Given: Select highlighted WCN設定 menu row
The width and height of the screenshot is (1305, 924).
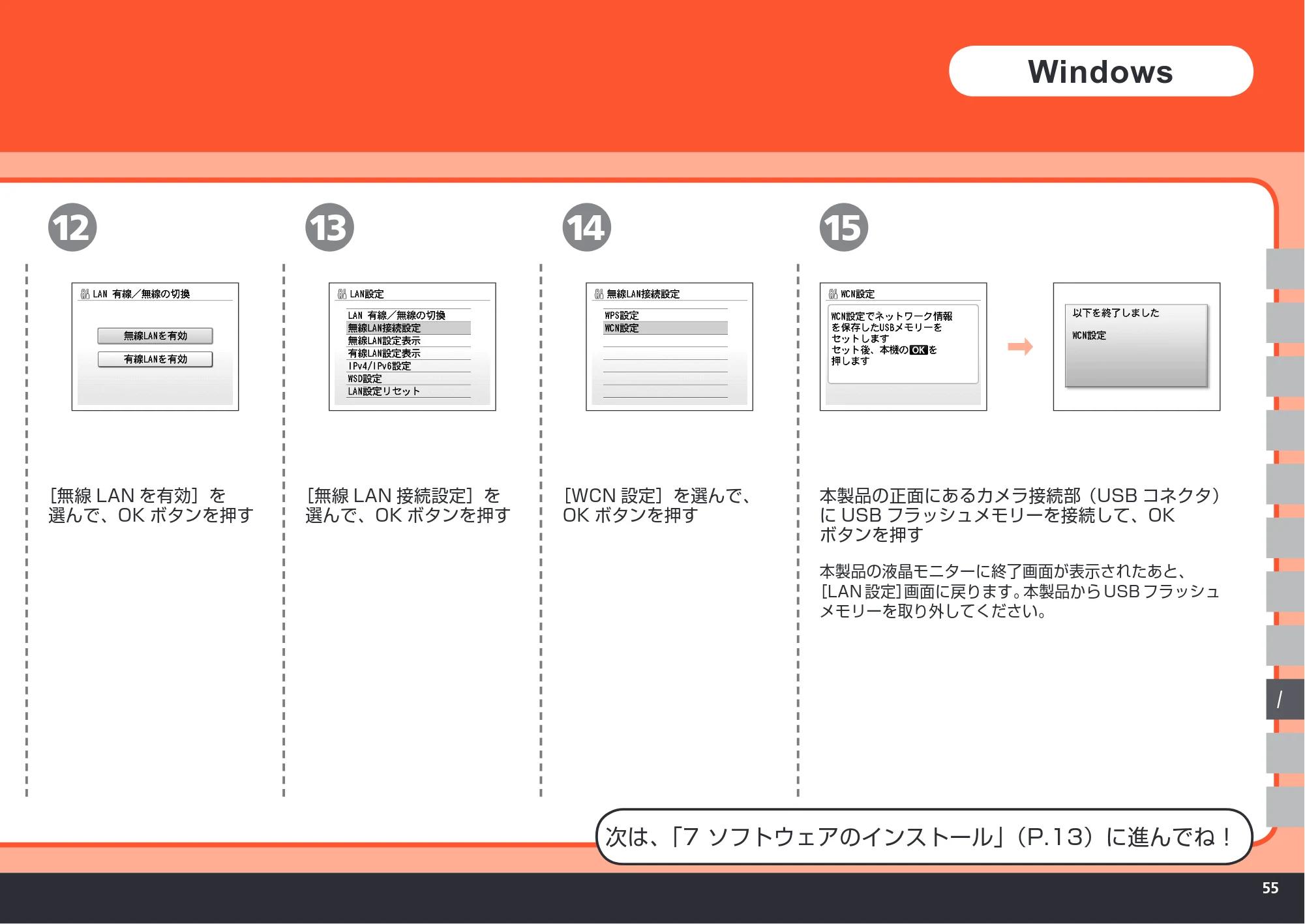Looking at the screenshot, I should (665, 328).
